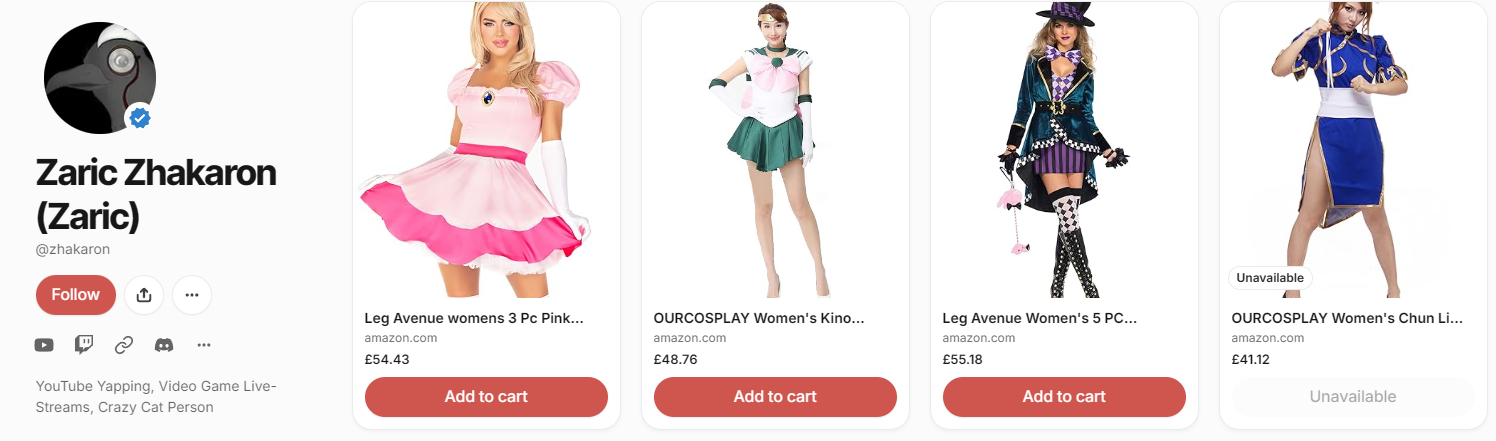The height and width of the screenshot is (441, 1496).
Task: Click the share profile icon button
Action: 144,295
